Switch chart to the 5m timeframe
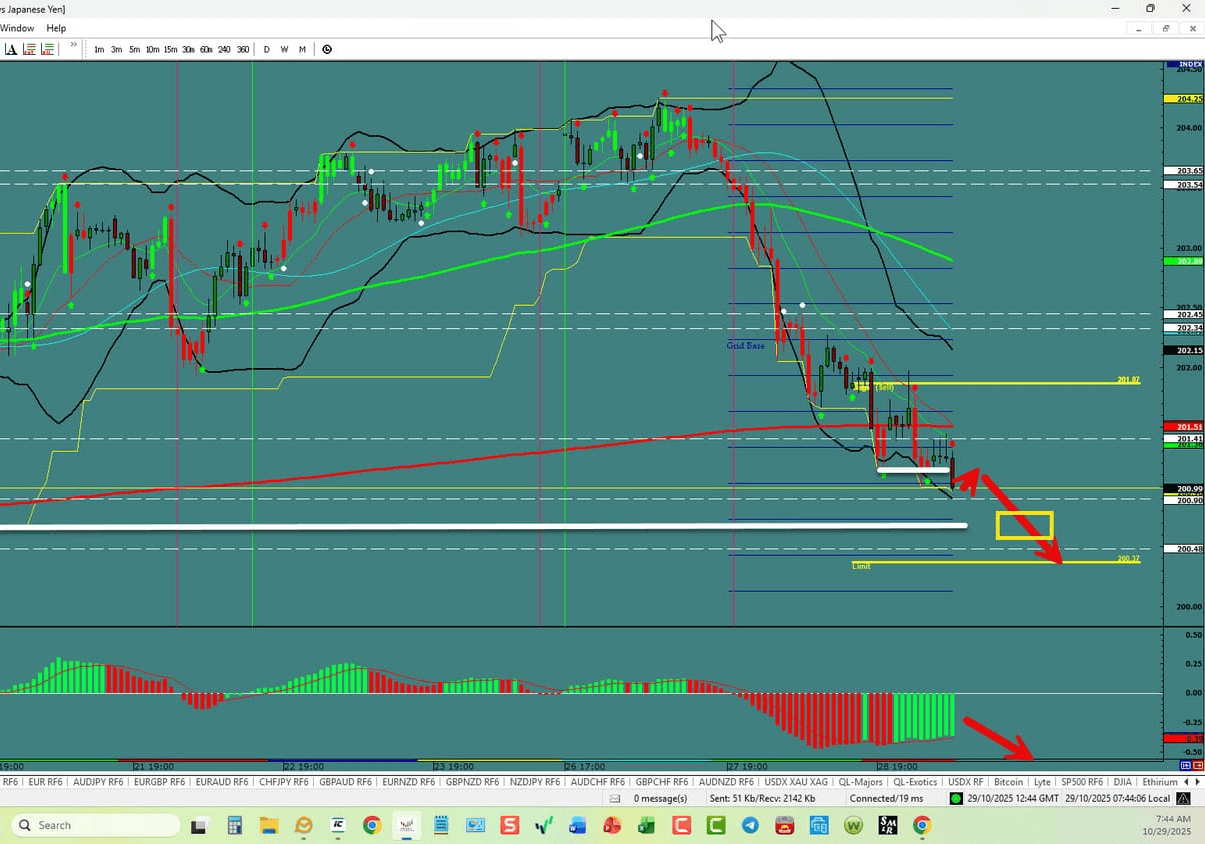Image resolution: width=1205 pixels, height=844 pixels. (x=134, y=49)
